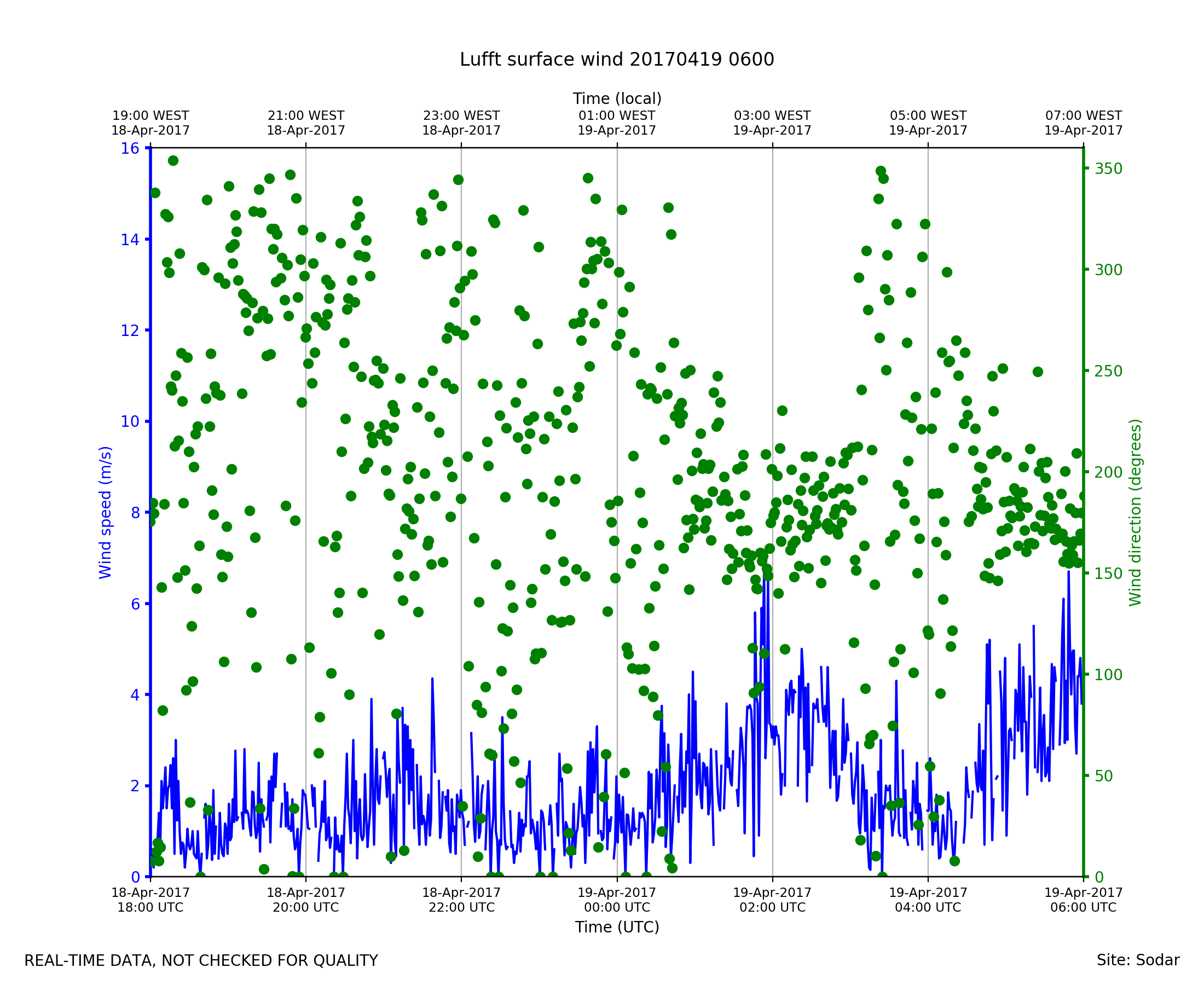Click the 'Wind speed (m/s)' axis label
The width and height of the screenshot is (1204, 985).
click(x=106, y=512)
